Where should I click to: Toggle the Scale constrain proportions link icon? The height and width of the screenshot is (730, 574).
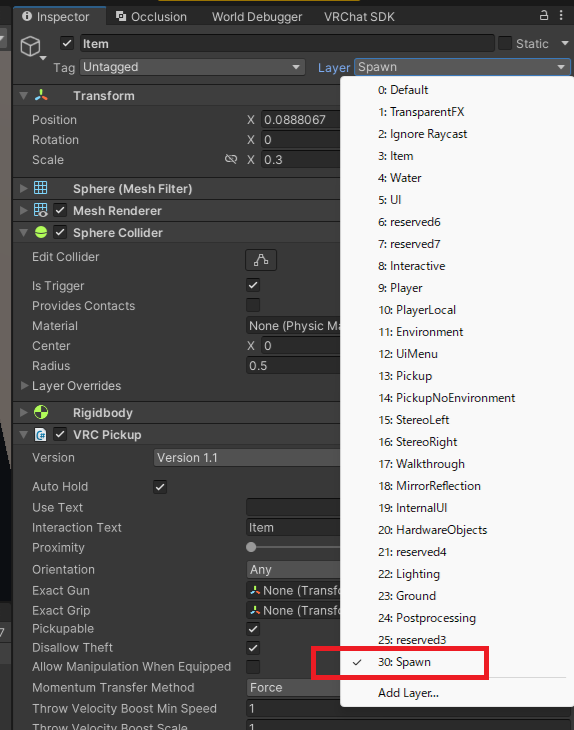(x=230, y=159)
